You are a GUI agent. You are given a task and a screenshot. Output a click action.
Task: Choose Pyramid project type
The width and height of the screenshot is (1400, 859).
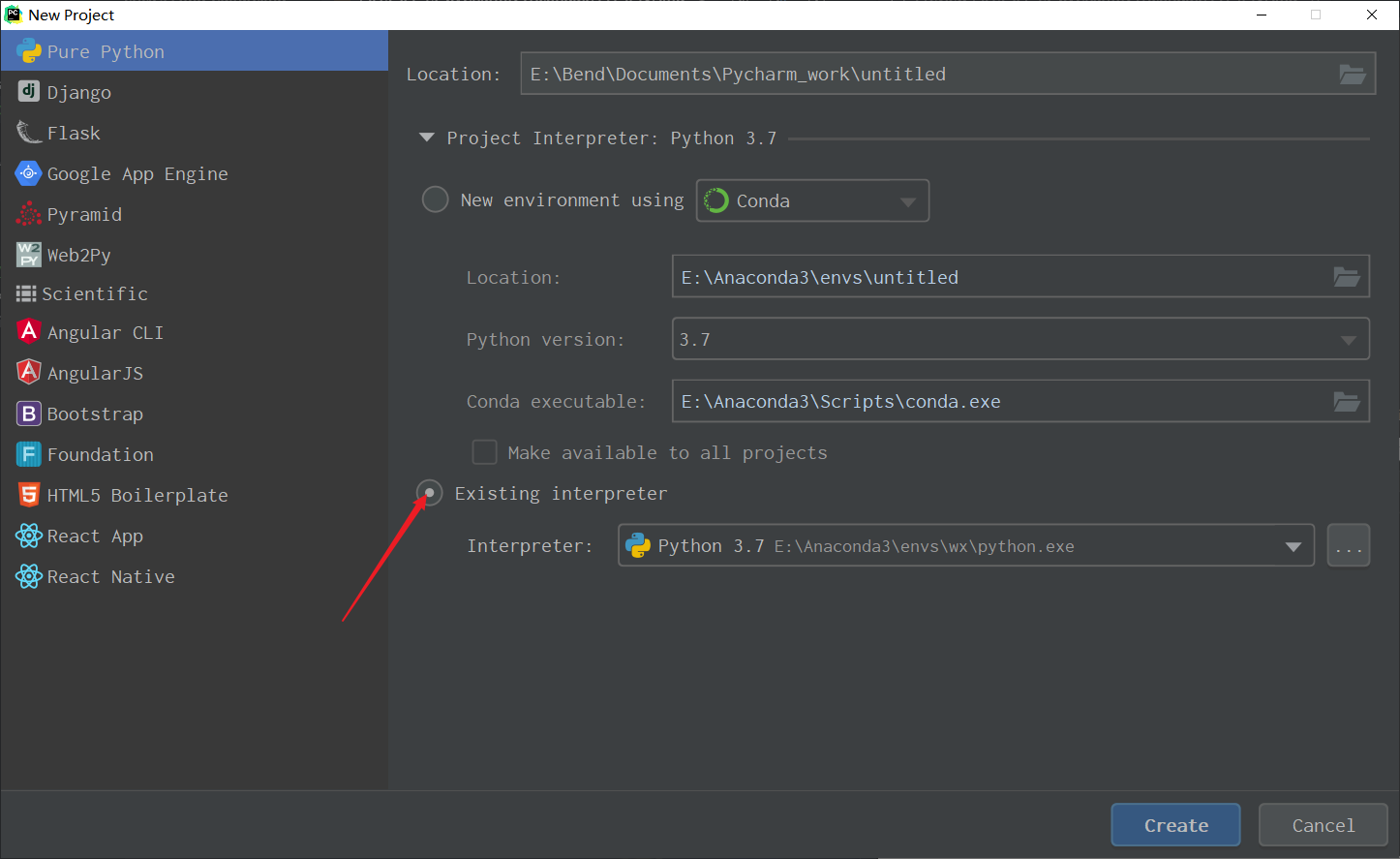195,214
